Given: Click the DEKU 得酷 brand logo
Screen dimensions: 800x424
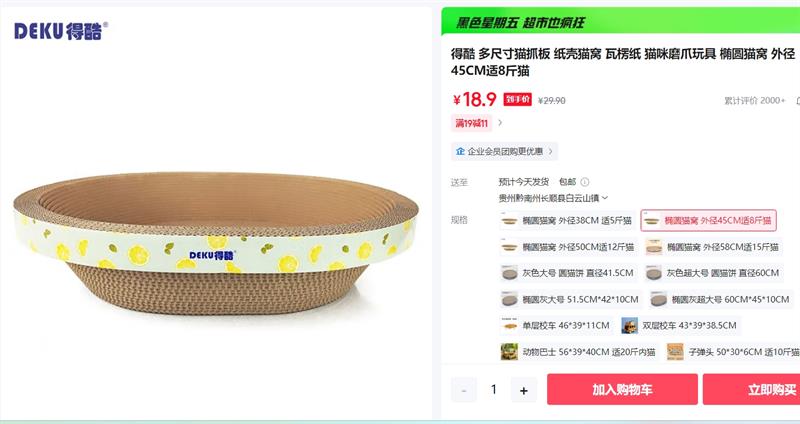Looking at the screenshot, I should click(x=60, y=31).
